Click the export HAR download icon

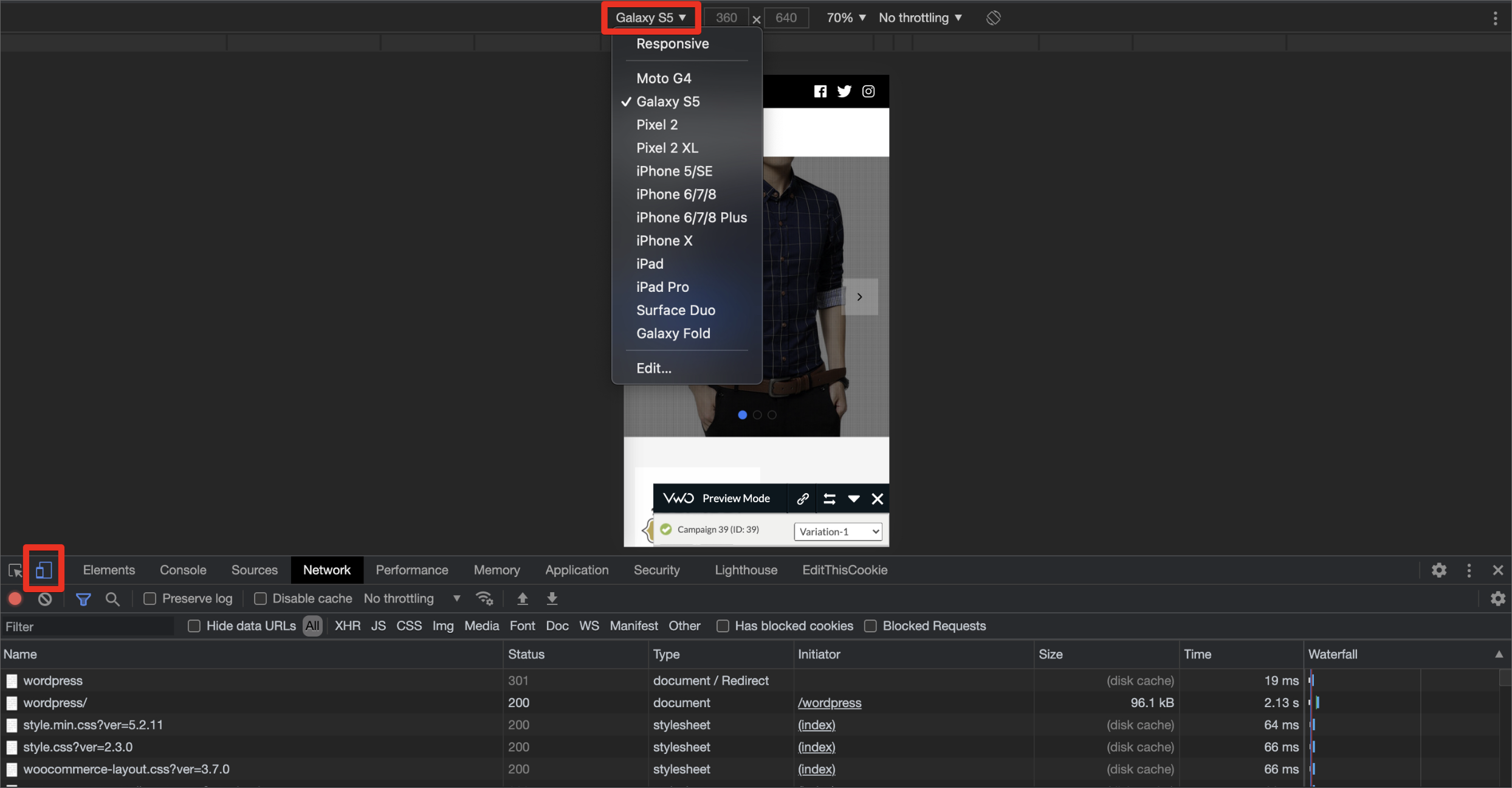[x=552, y=599]
